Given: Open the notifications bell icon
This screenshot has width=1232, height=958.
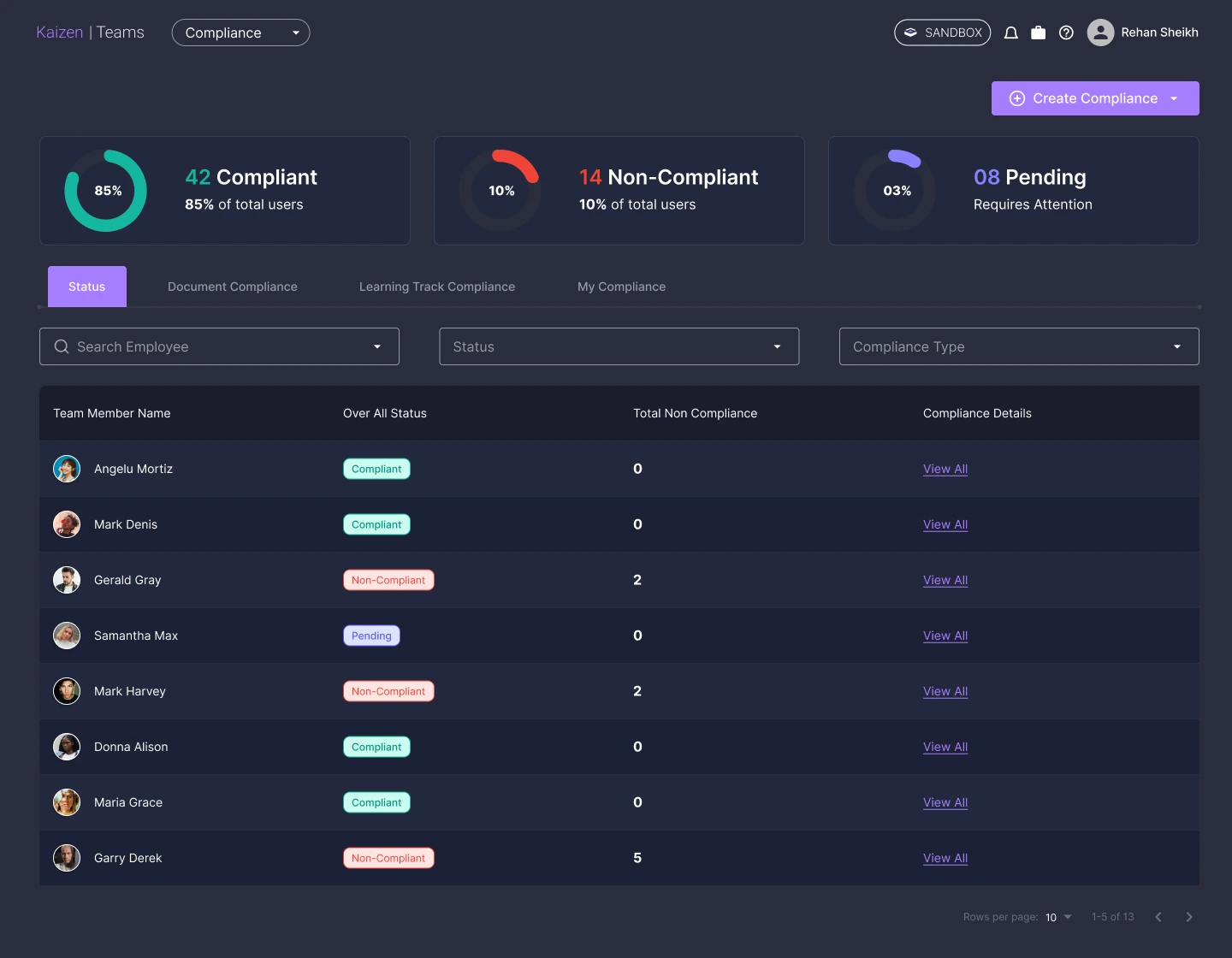Looking at the screenshot, I should pos(1010,33).
